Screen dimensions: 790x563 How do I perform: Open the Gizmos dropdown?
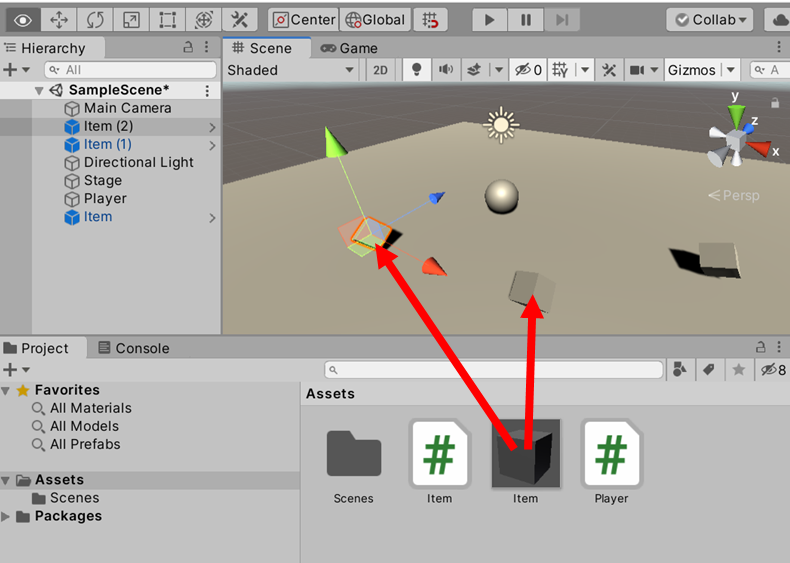(701, 70)
